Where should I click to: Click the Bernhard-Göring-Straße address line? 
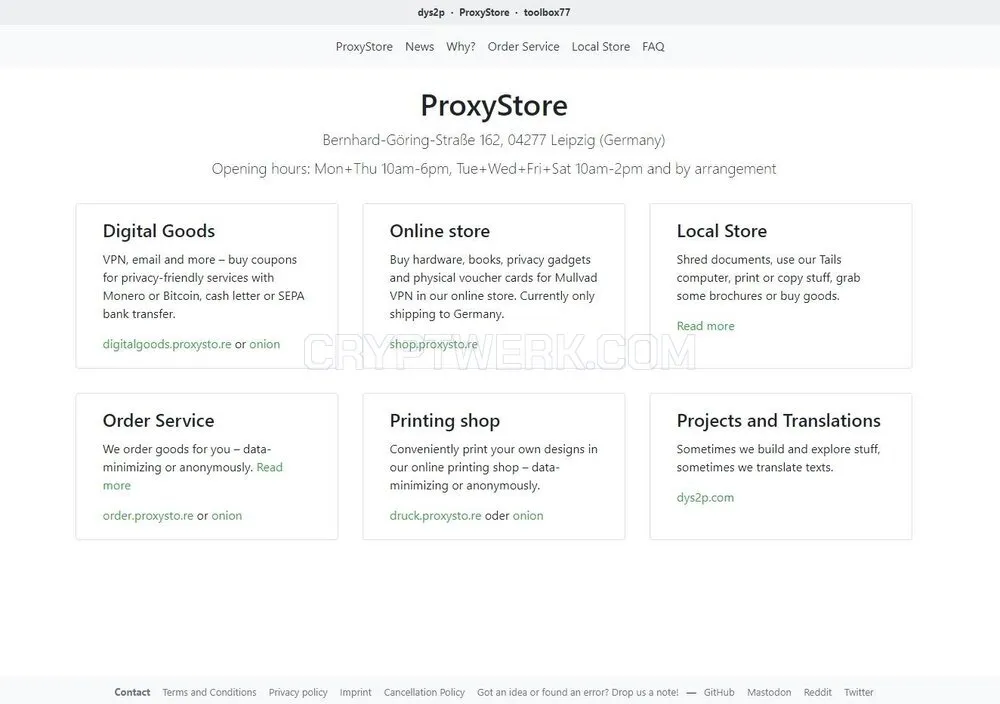(x=494, y=140)
